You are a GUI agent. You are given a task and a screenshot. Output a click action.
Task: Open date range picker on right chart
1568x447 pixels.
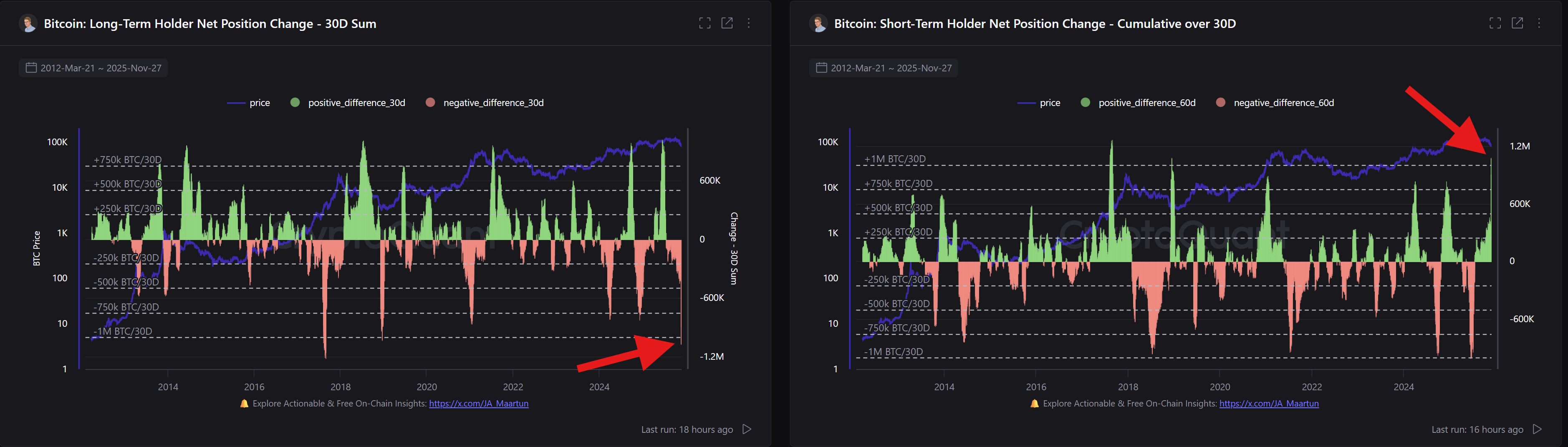(x=884, y=68)
